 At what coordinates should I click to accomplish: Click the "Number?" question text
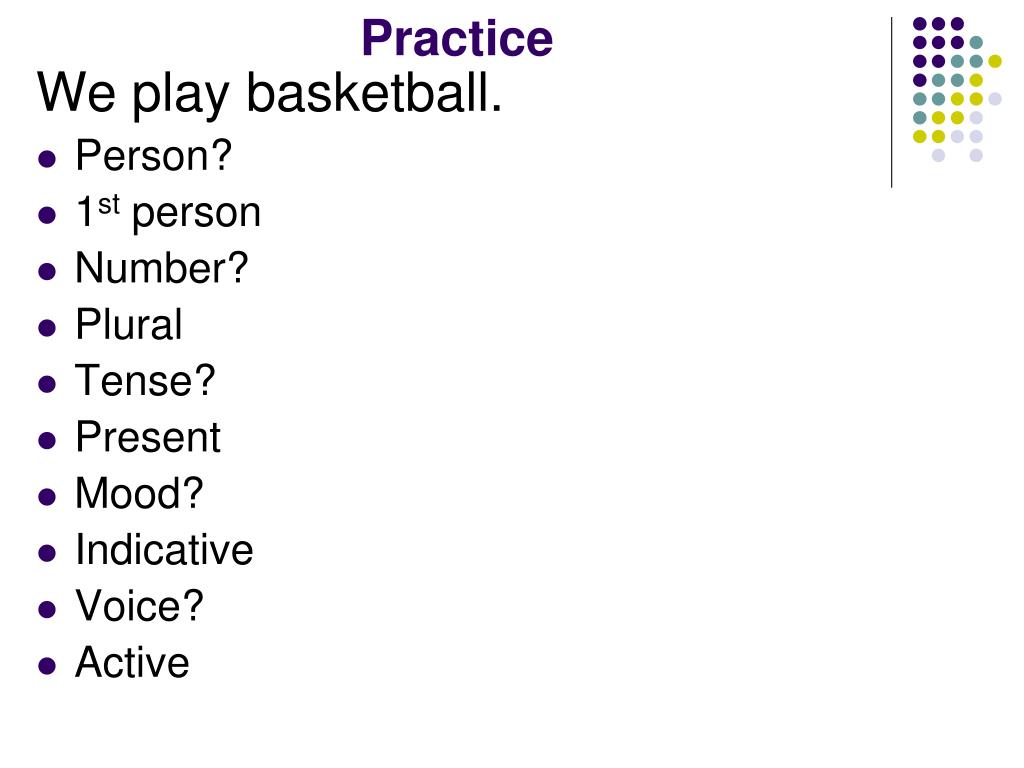click(x=162, y=268)
